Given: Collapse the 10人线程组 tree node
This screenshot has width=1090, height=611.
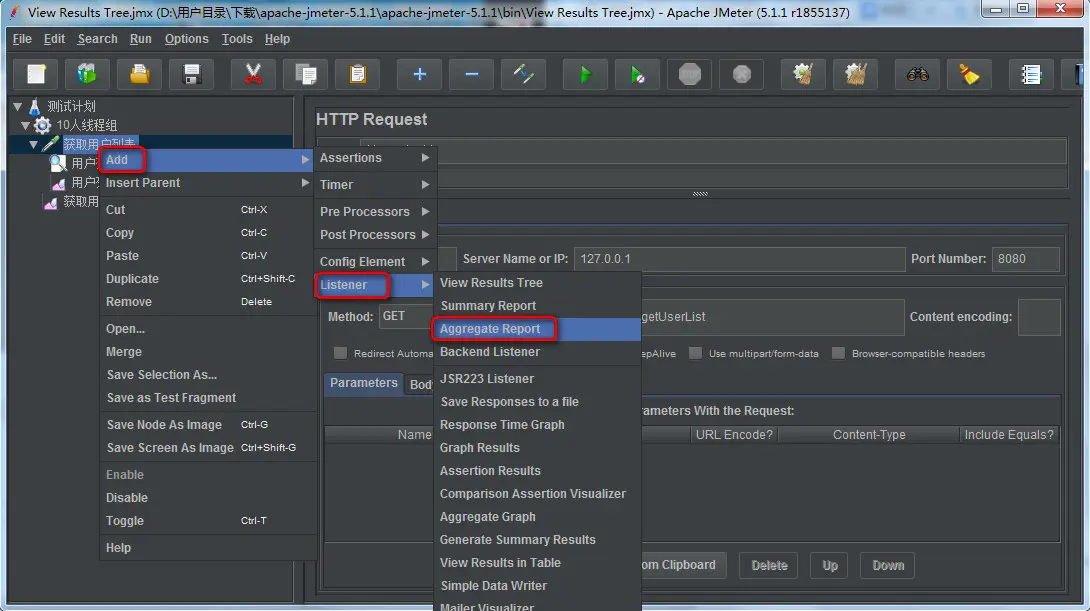Looking at the screenshot, I should [x=25, y=125].
